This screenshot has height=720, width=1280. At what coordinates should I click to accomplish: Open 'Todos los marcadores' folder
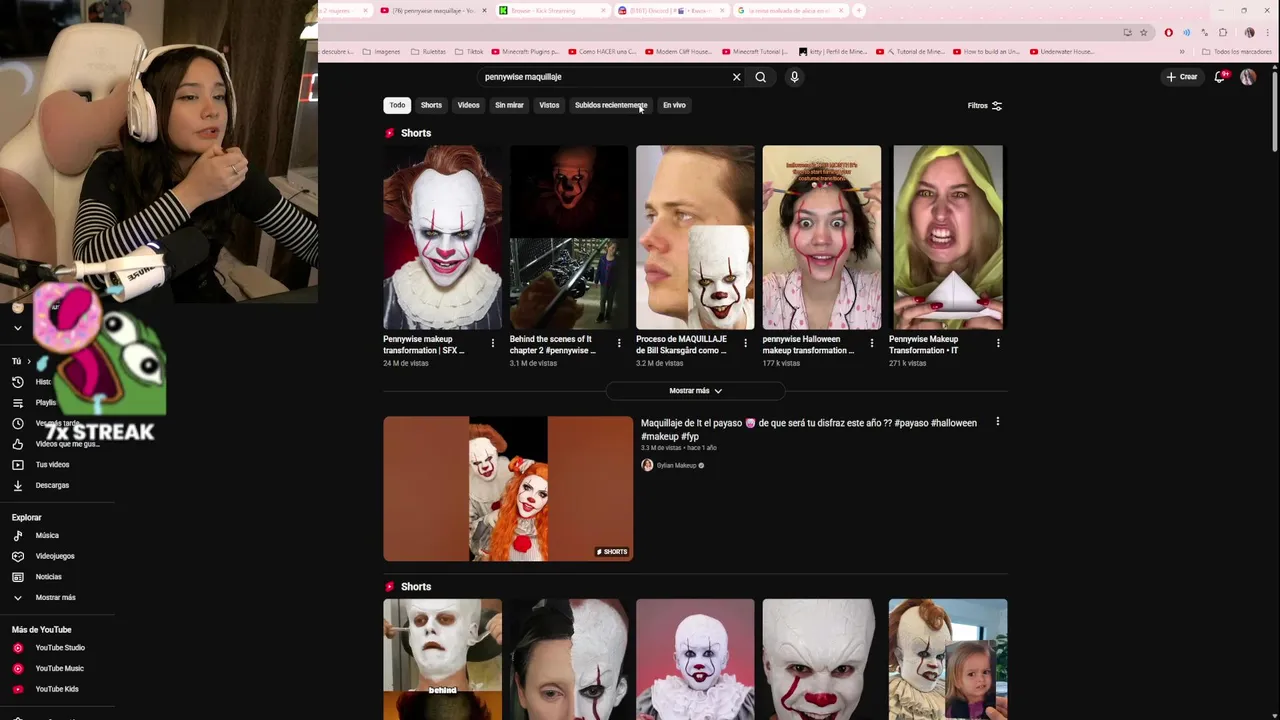[x=1237, y=51]
